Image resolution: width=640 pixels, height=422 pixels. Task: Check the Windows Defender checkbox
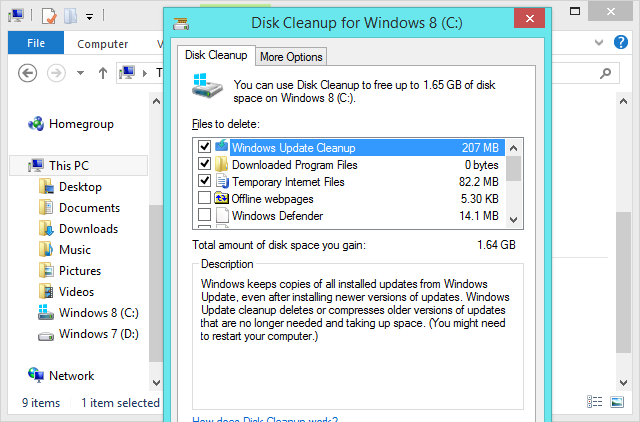pyautogui.click(x=204, y=215)
